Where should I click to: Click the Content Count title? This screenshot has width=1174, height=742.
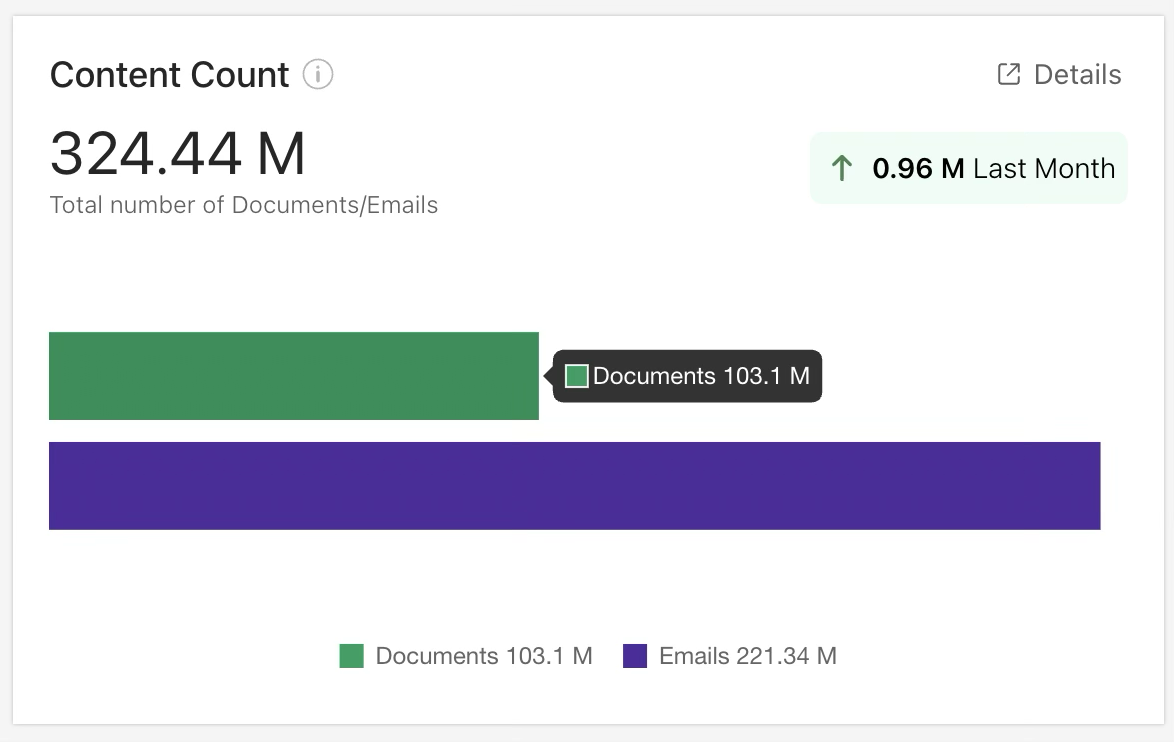(x=169, y=75)
